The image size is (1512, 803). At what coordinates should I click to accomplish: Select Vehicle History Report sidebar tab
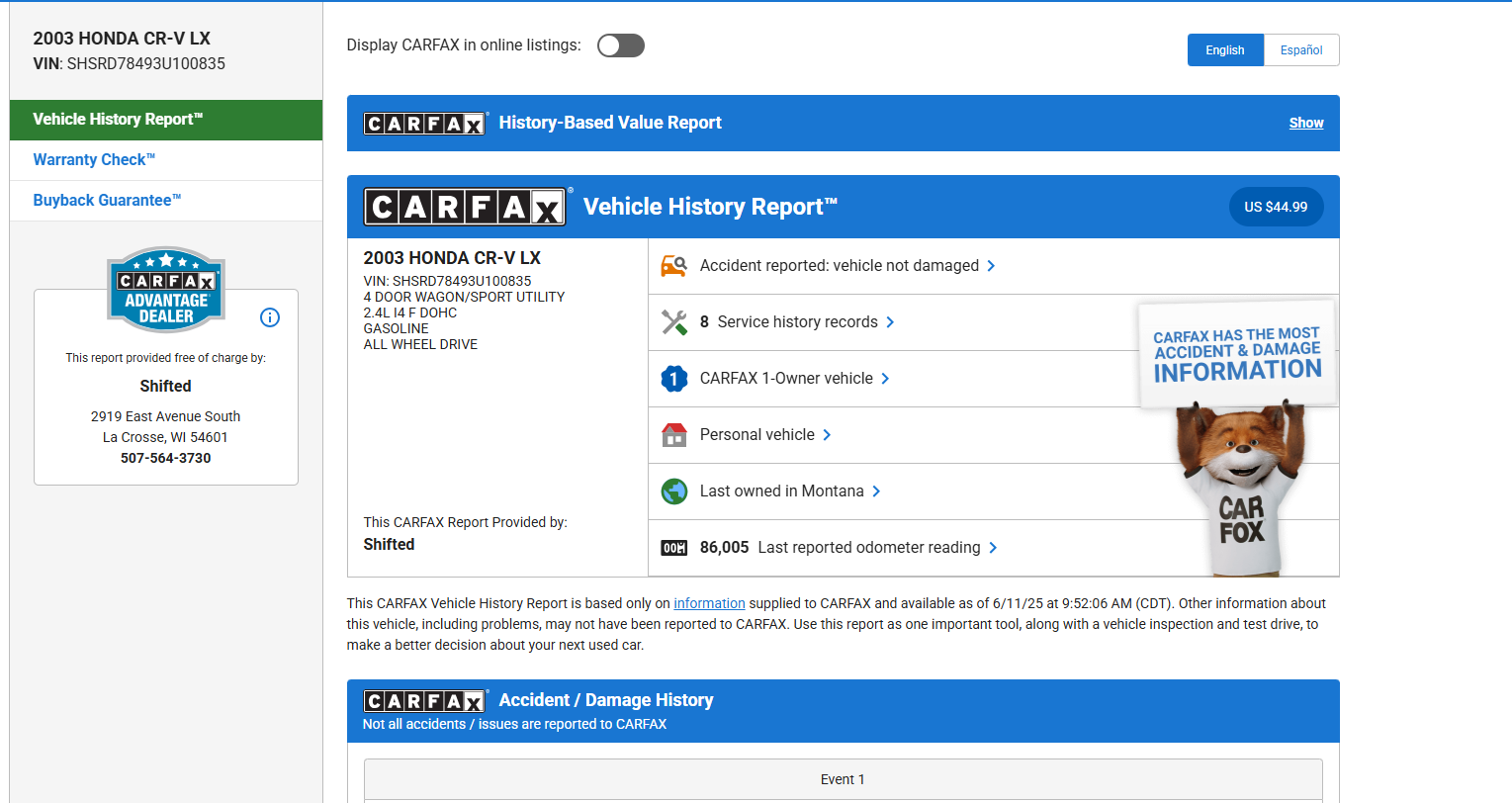coord(166,120)
